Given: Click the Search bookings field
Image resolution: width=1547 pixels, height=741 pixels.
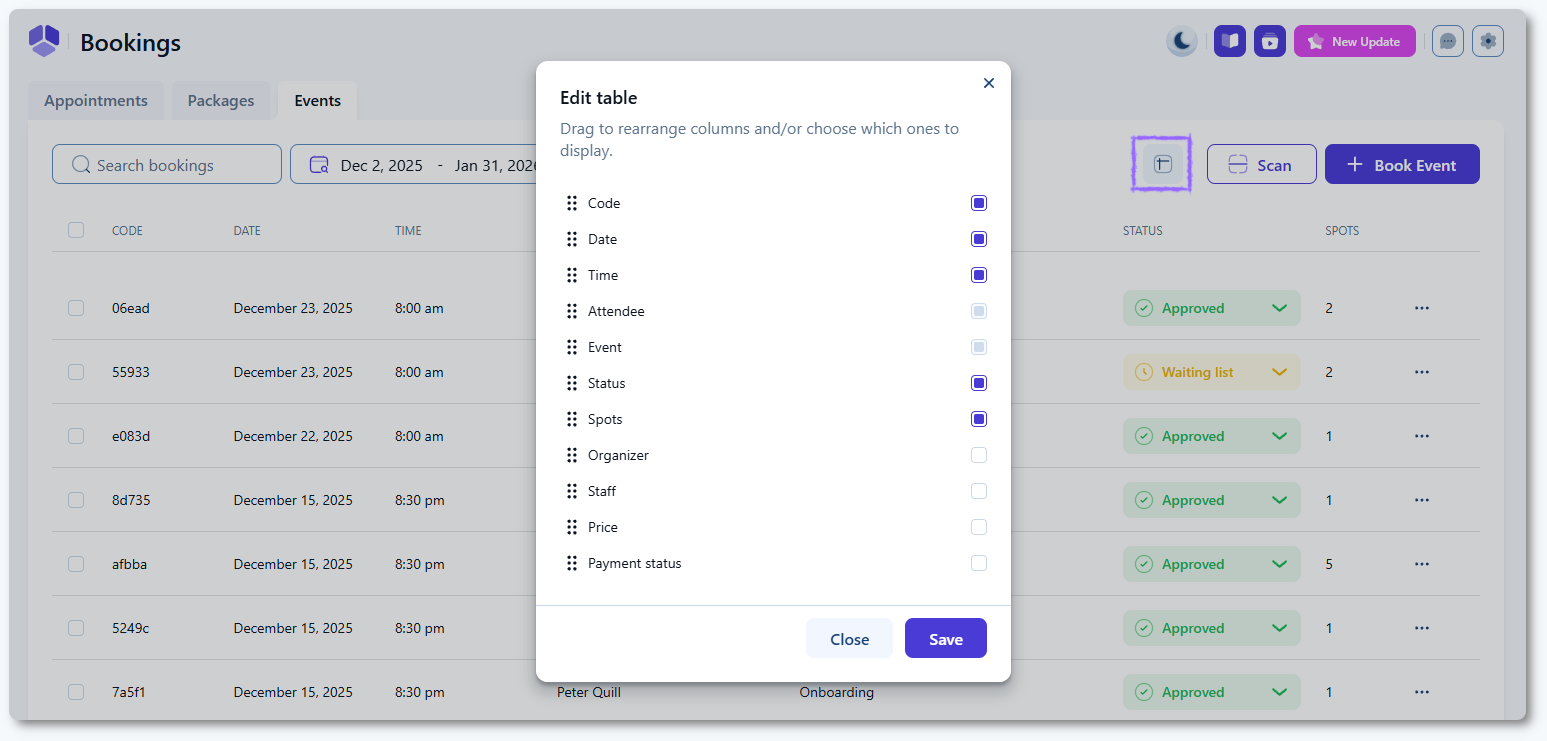Looking at the screenshot, I should [167, 165].
